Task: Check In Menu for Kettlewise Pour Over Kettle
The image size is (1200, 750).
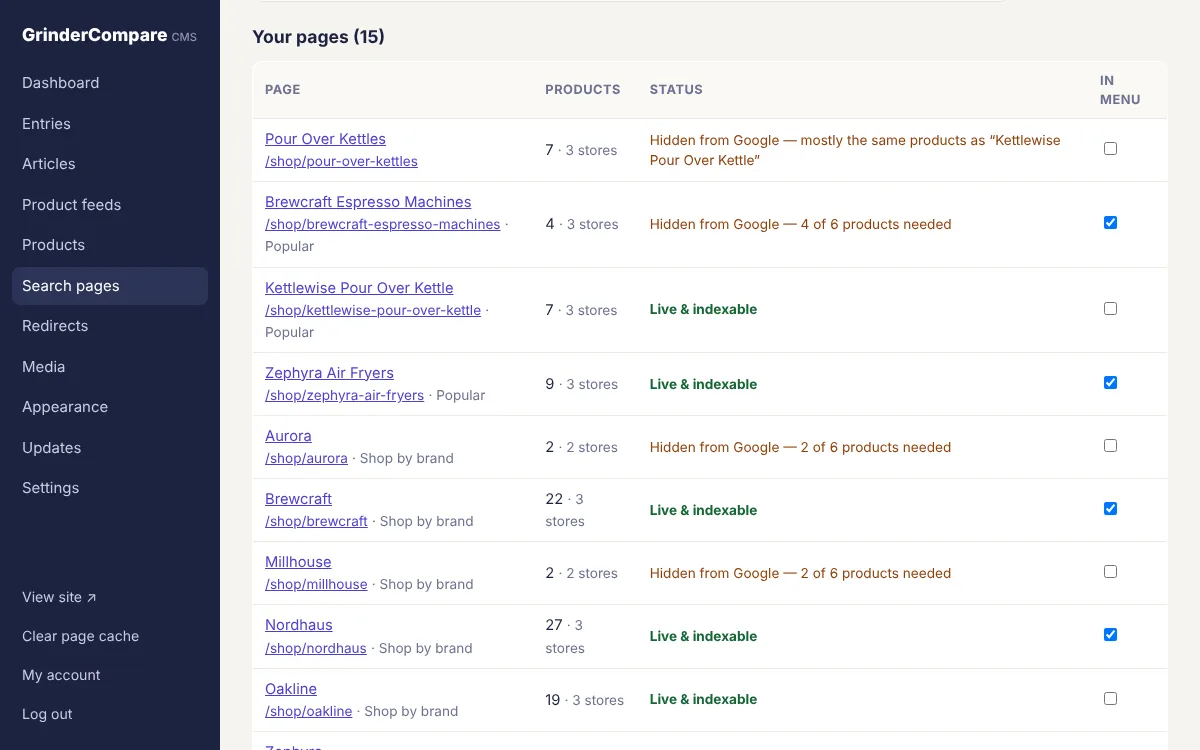Action: click(x=1110, y=309)
